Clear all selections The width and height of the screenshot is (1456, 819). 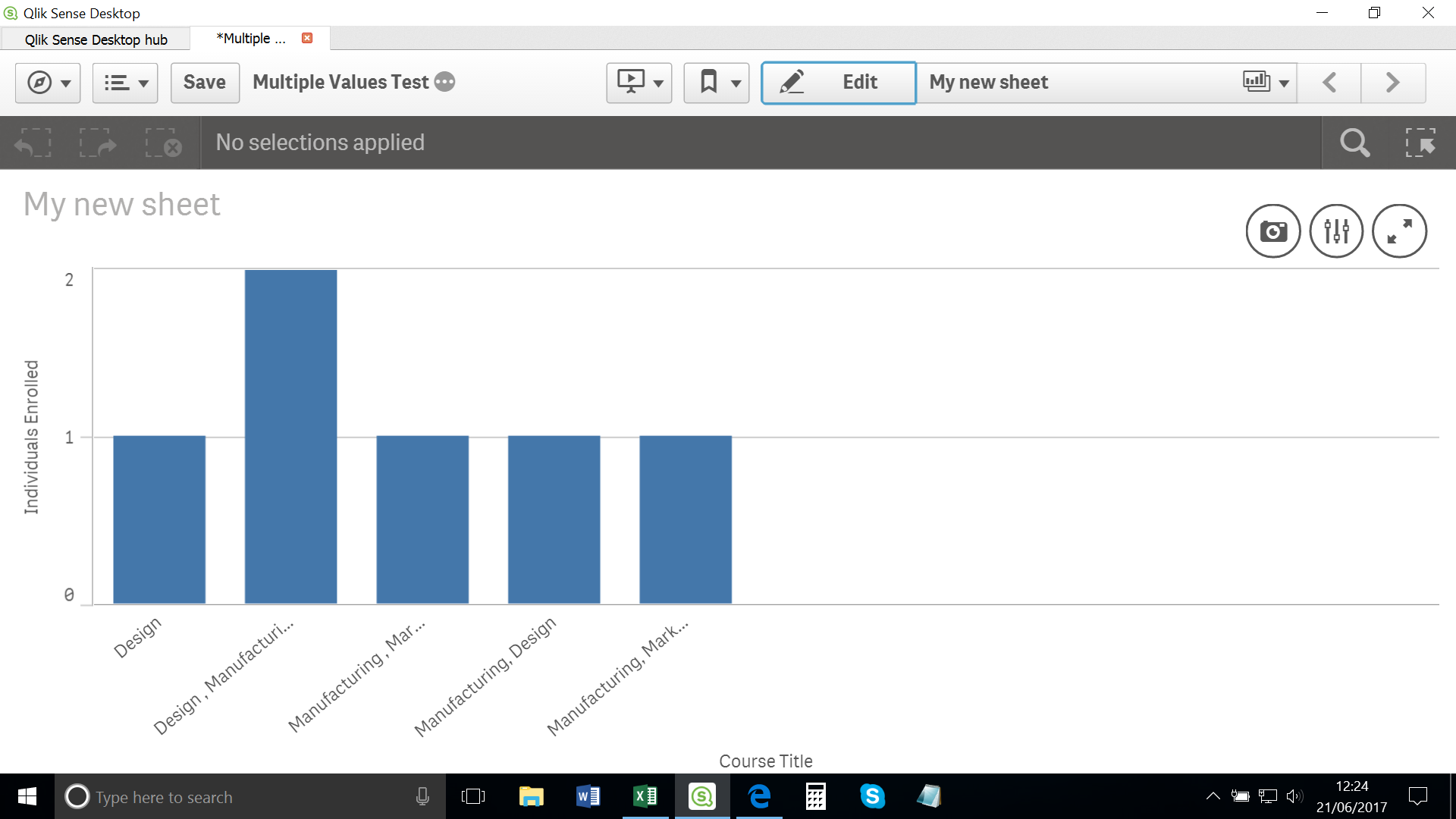[x=163, y=143]
